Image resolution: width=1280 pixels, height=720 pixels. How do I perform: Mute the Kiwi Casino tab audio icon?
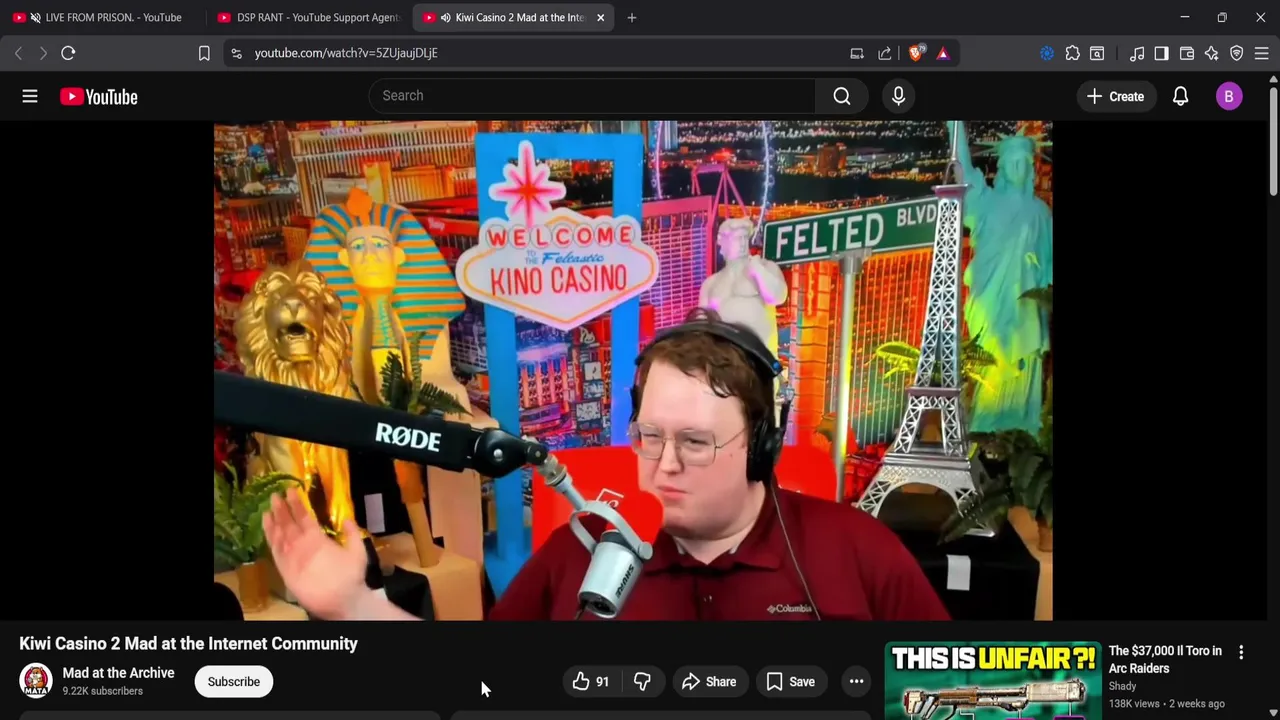pyautogui.click(x=445, y=17)
